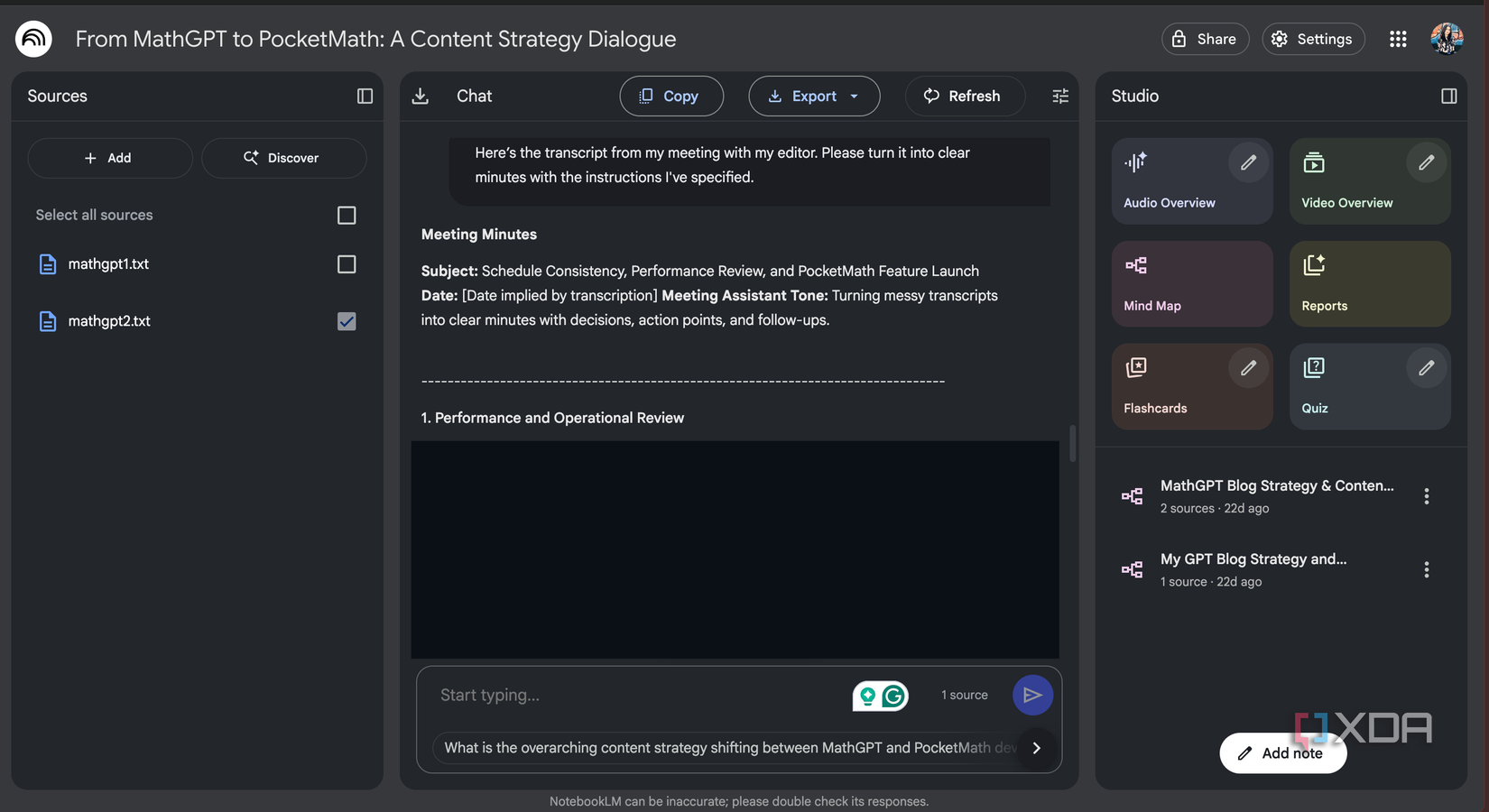Select the mathgpt1.txt source checkbox

[347, 264]
